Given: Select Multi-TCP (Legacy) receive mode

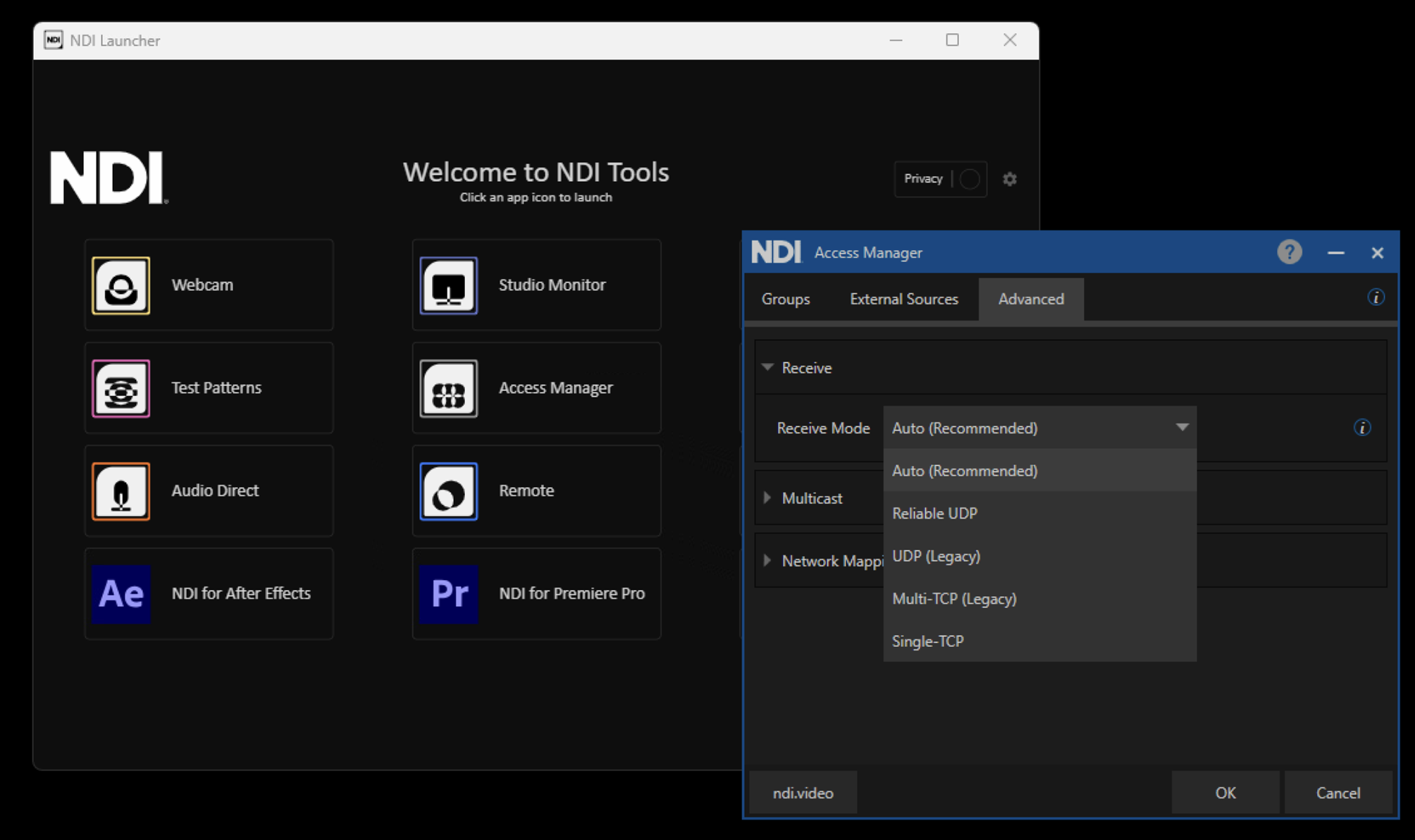Looking at the screenshot, I should (1040, 599).
